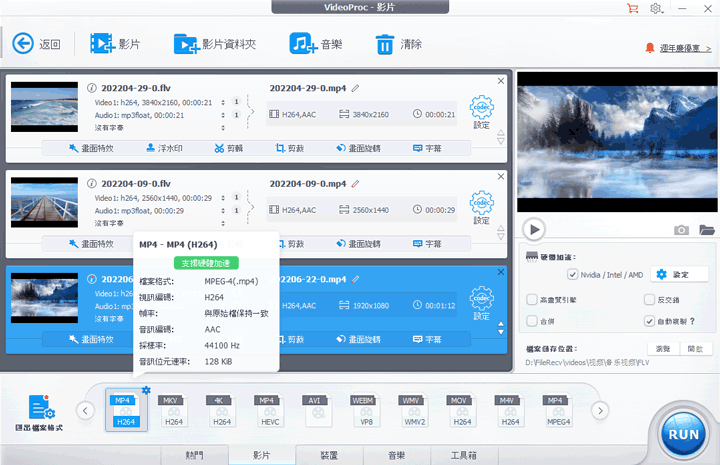
Task: Open codec settings for 202204-29-0.mp4
Action: coord(481,112)
